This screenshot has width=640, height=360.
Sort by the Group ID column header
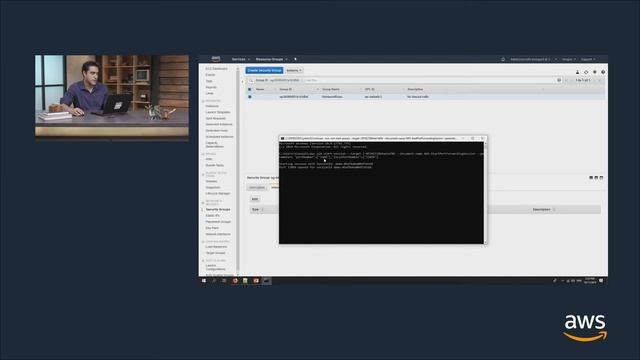(x=286, y=89)
